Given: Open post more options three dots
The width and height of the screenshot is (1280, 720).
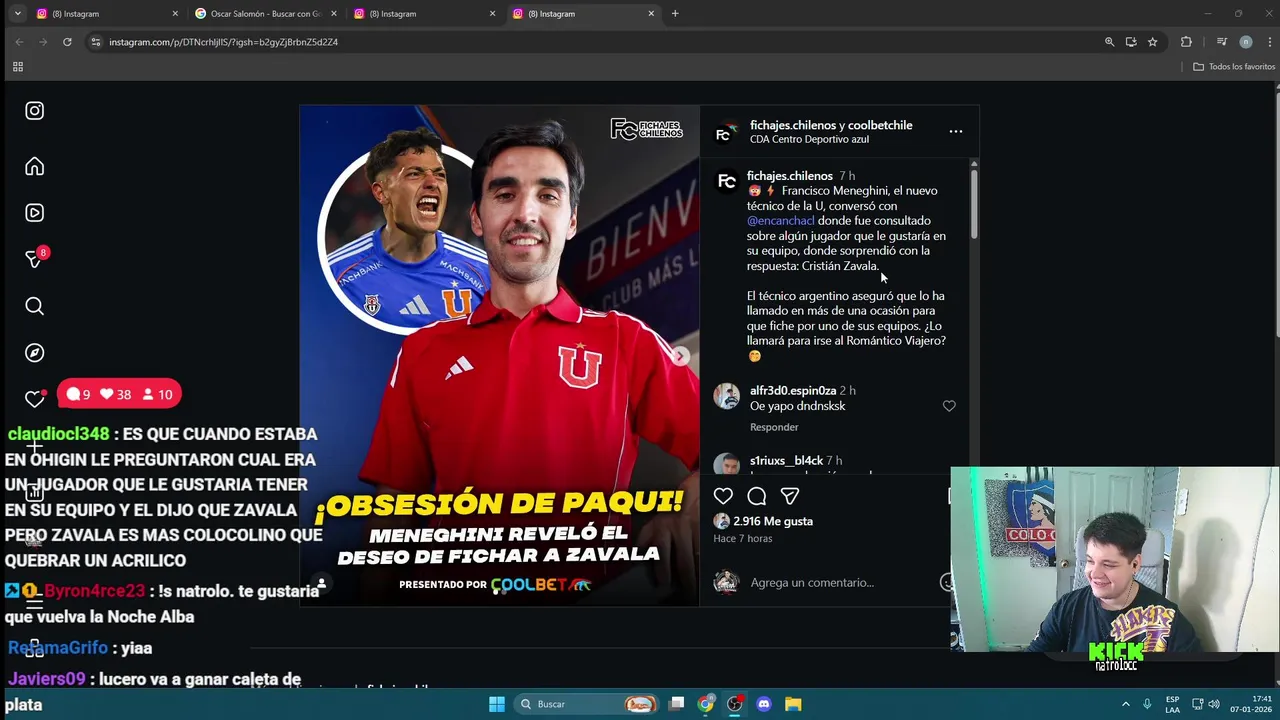Looking at the screenshot, I should [956, 131].
